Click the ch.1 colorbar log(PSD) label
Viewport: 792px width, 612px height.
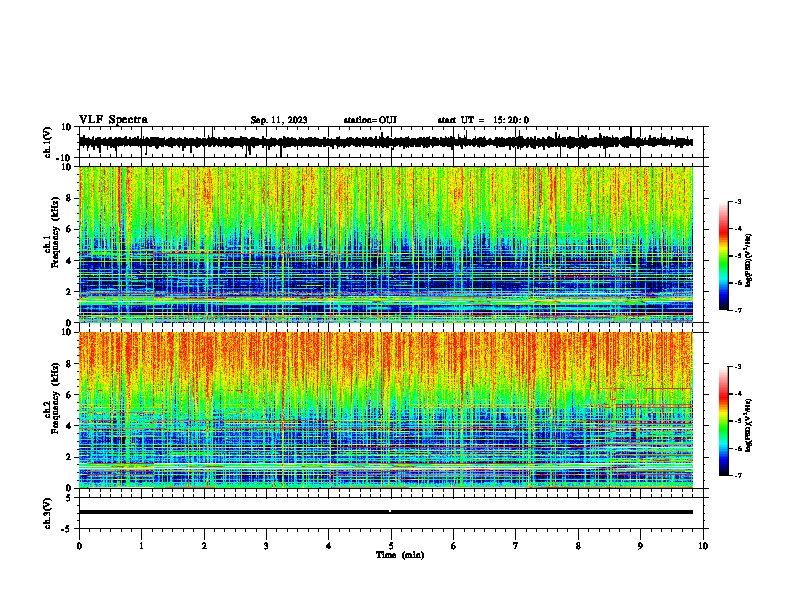pos(749,260)
